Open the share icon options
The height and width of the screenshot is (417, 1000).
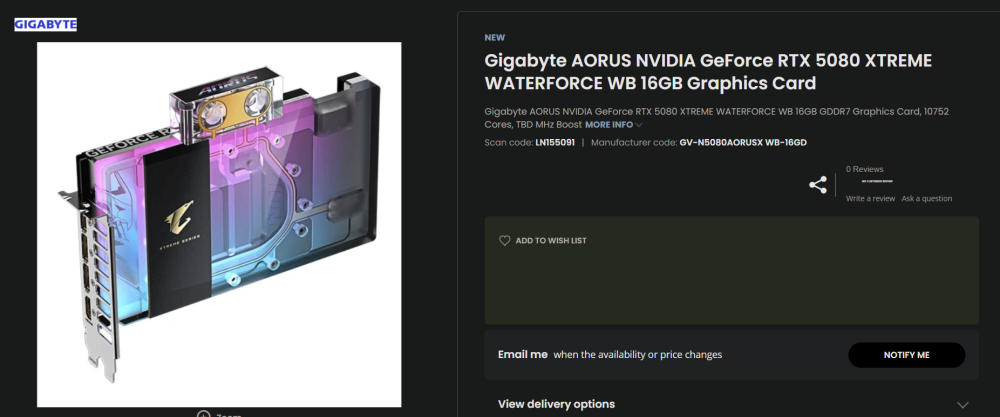[818, 185]
